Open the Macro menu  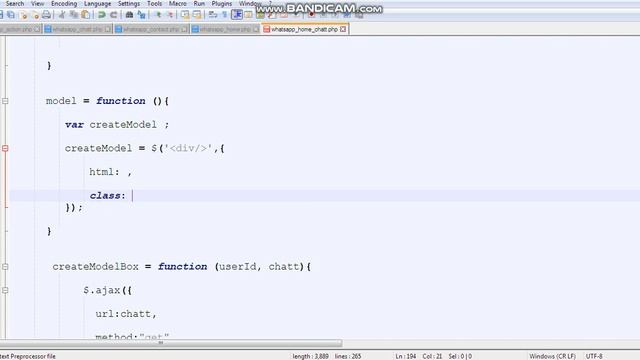pyautogui.click(x=178, y=4)
